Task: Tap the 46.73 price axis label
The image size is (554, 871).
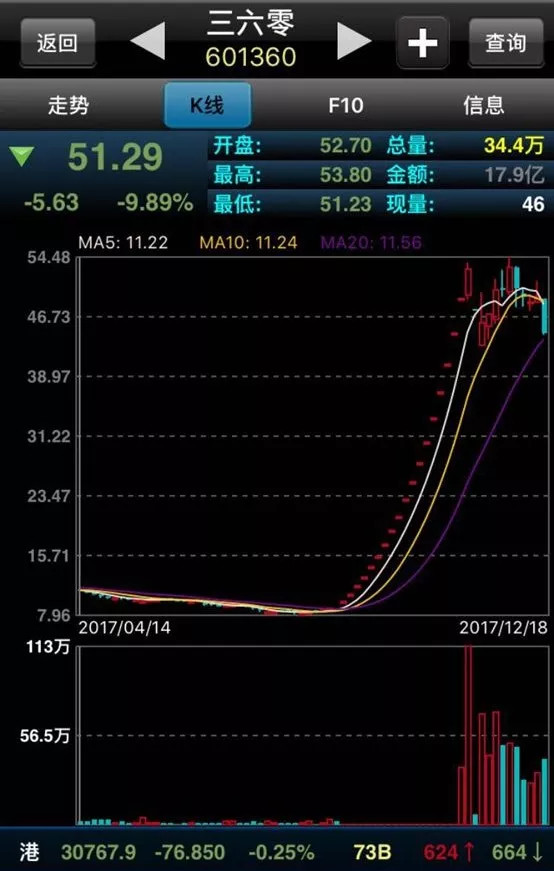Action: click(49, 317)
